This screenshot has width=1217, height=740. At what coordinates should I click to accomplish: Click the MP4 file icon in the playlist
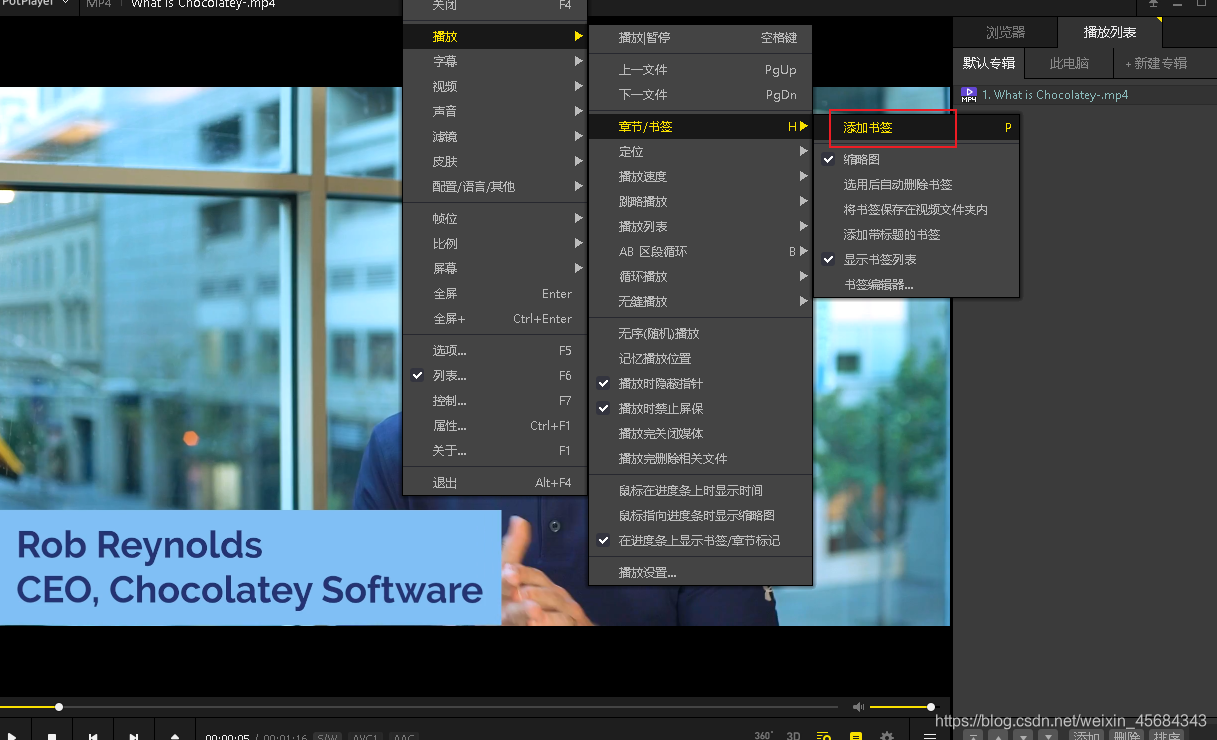point(969,95)
